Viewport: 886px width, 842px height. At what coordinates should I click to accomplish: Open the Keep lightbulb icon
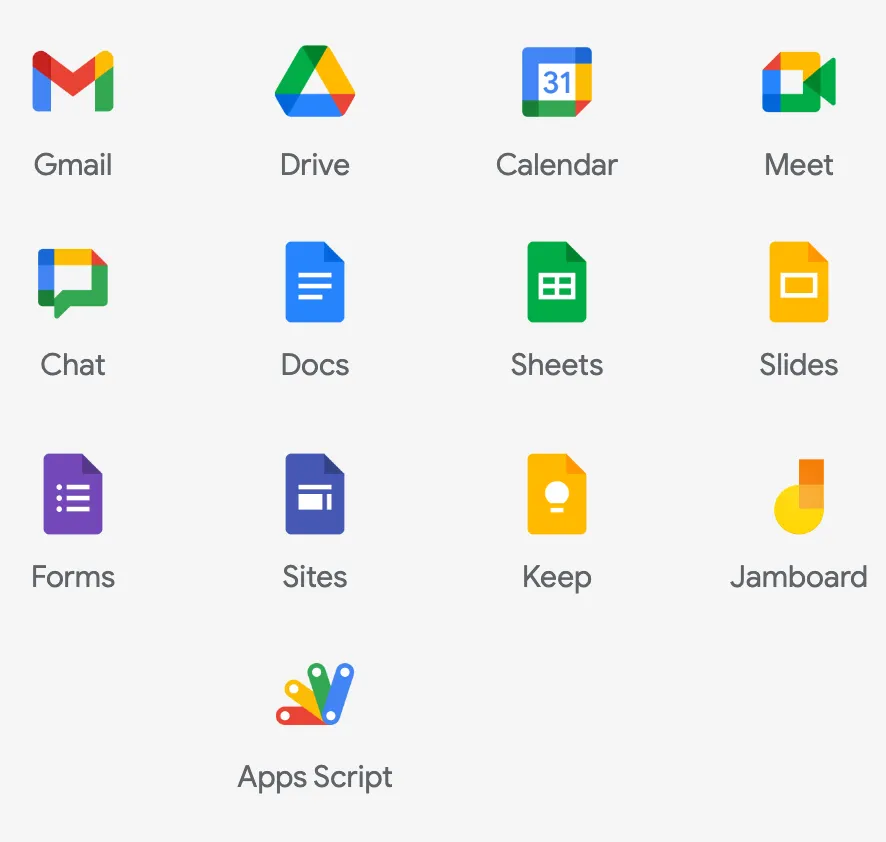(x=557, y=494)
